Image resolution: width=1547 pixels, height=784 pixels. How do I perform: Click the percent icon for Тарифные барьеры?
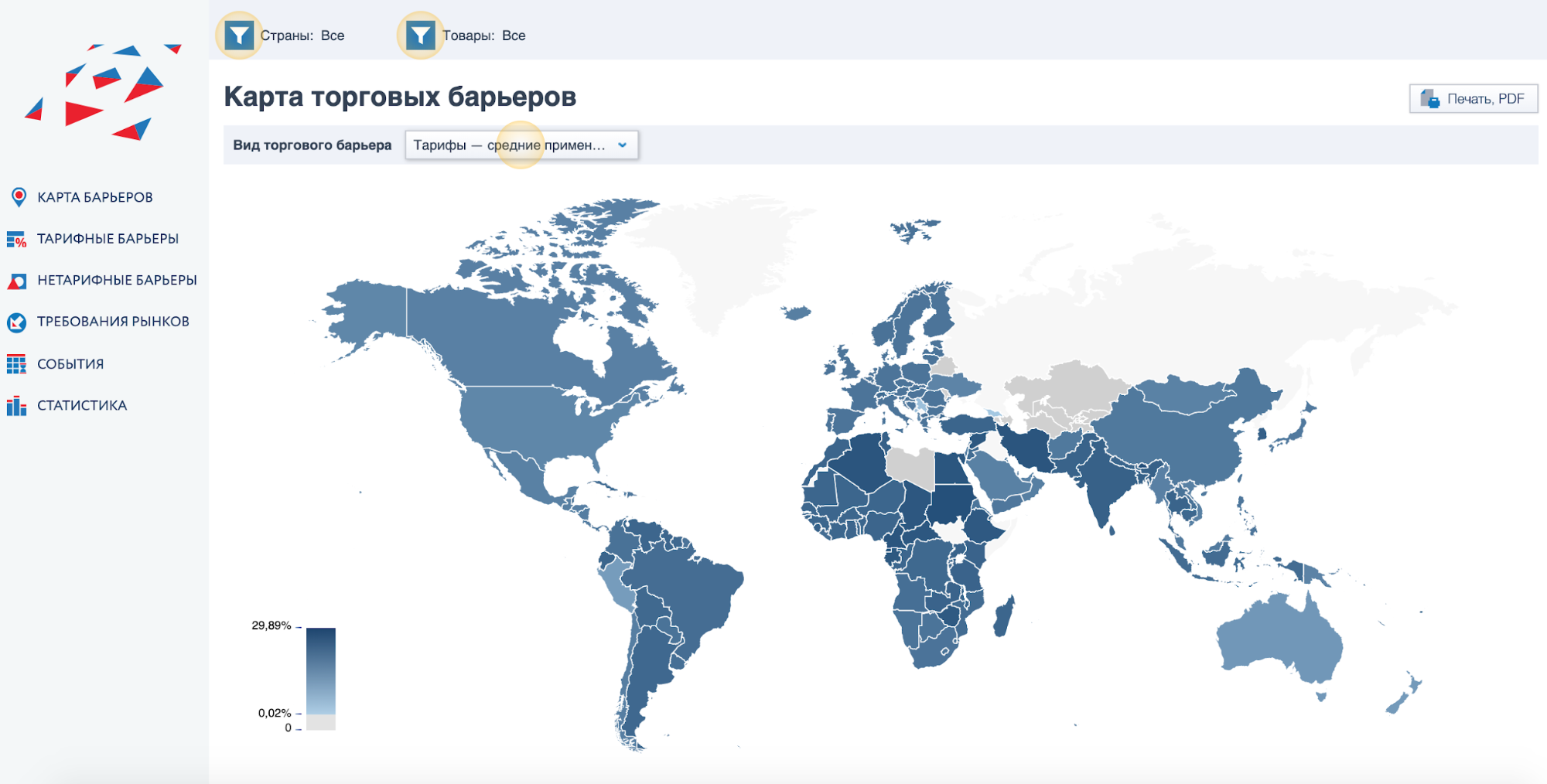pyautogui.click(x=17, y=239)
